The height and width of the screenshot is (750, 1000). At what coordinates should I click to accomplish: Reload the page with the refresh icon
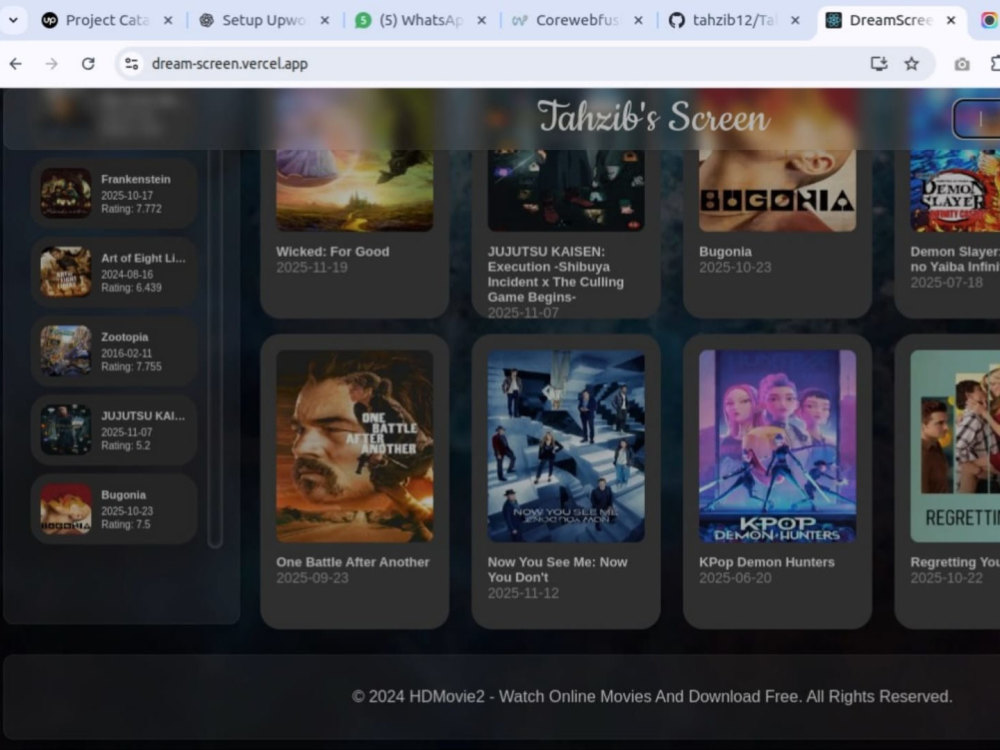88,64
